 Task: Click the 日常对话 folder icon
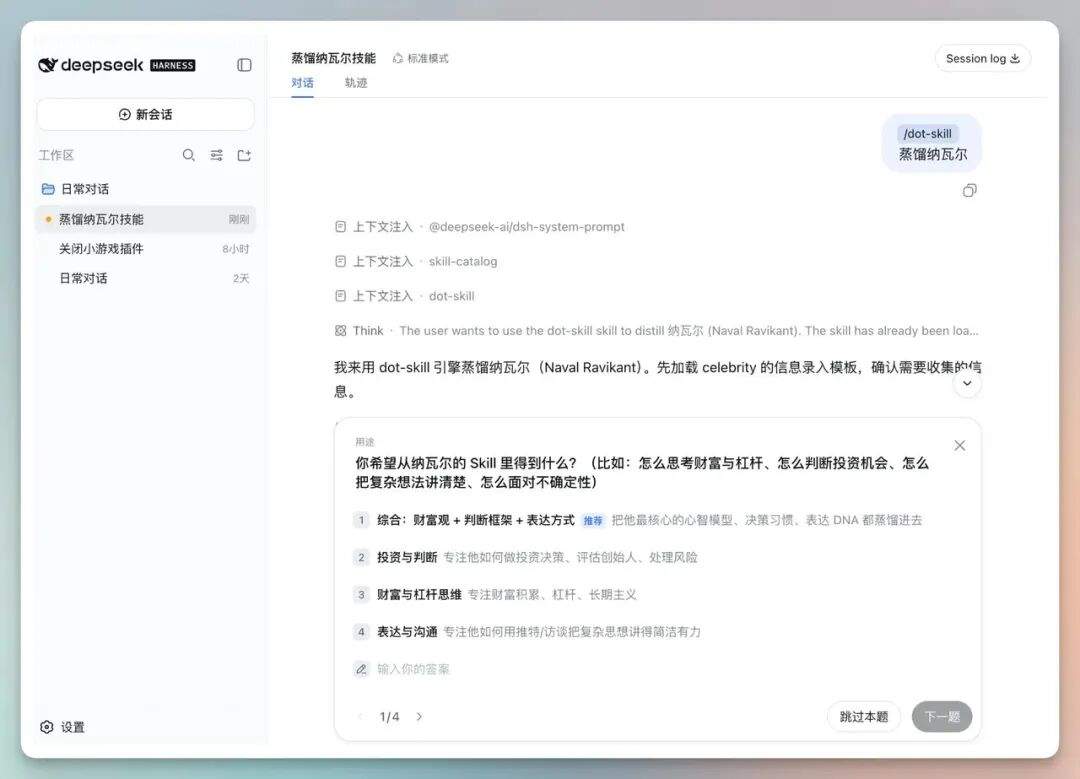(48, 189)
